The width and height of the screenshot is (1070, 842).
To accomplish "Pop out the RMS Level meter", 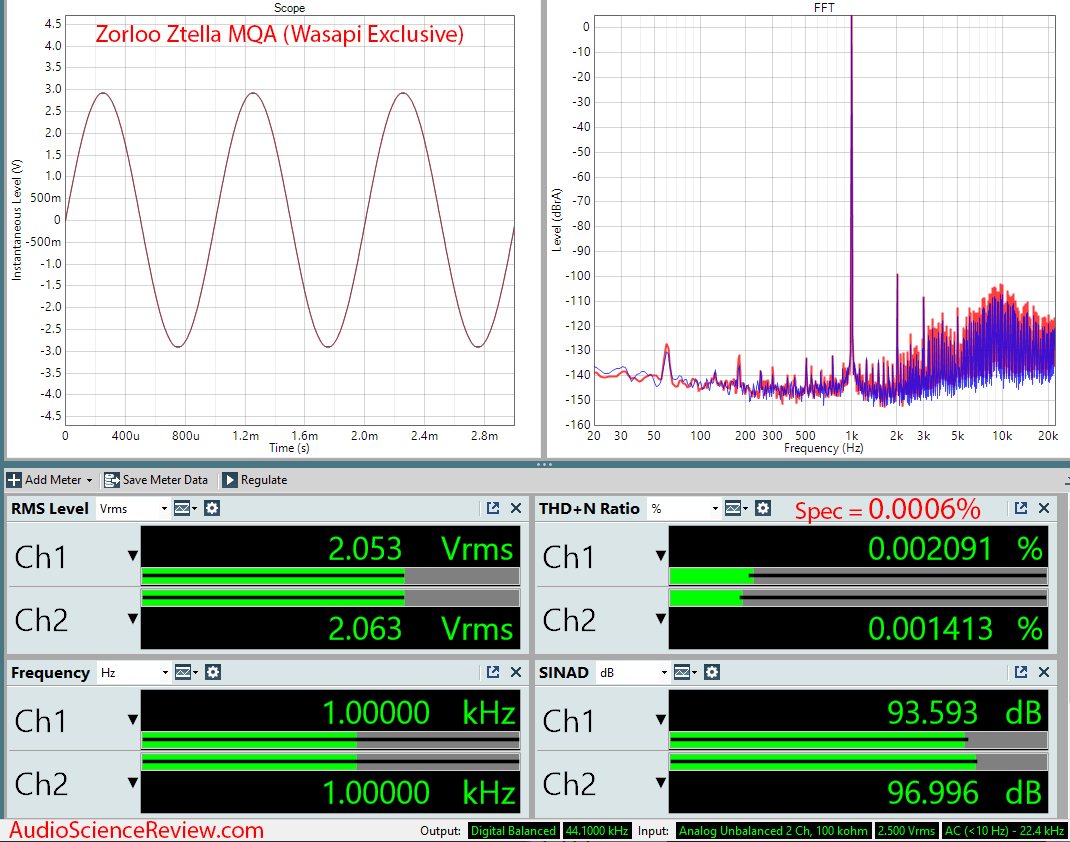I will (x=493, y=508).
